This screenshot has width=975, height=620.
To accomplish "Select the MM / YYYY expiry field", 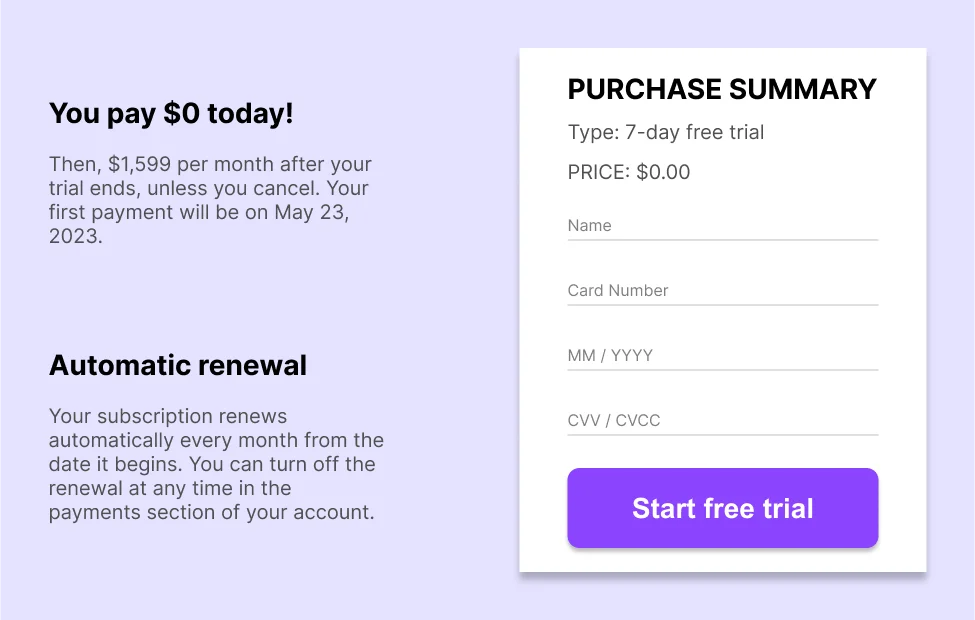I will pyautogui.click(x=723, y=356).
